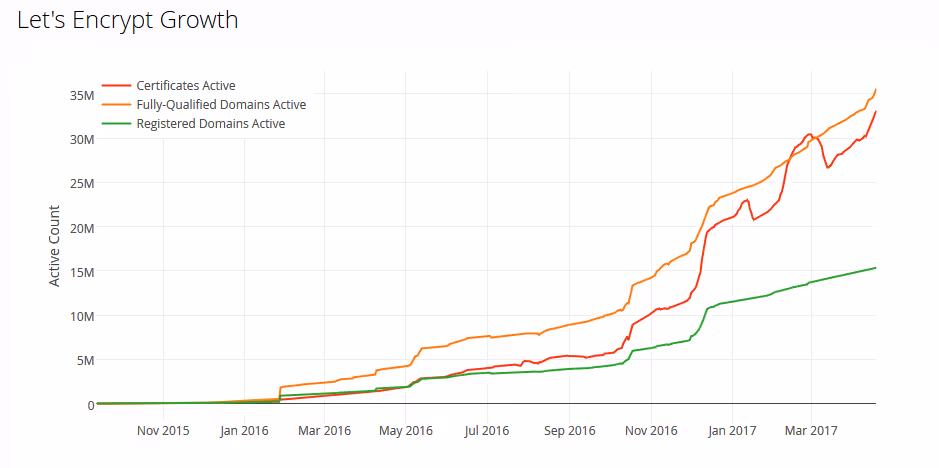Screen dimensions: 939x468
Task: Select the Jan 2016 x-axis tick label
Action: coord(244,431)
